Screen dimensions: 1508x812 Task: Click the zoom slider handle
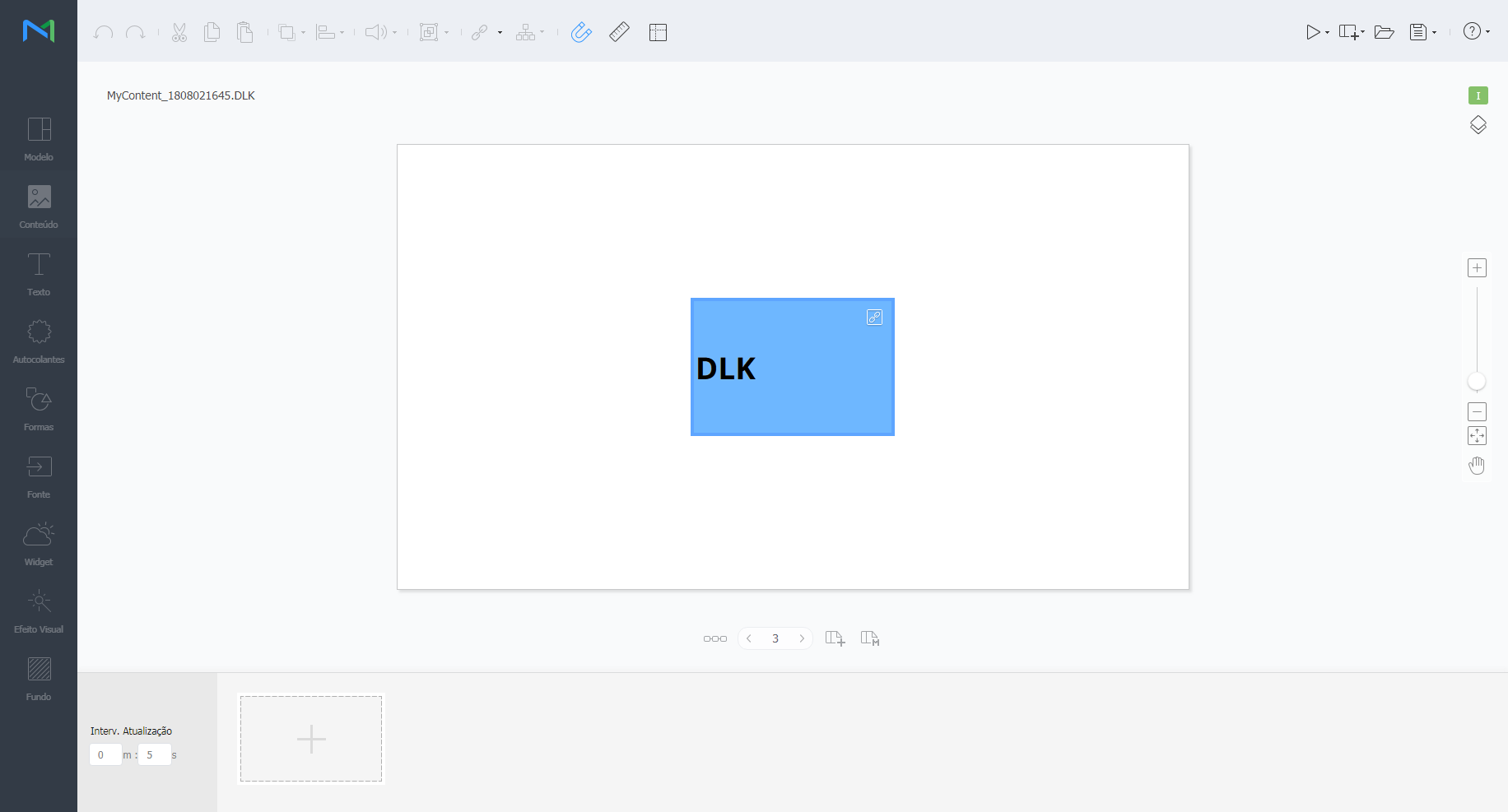(1477, 381)
